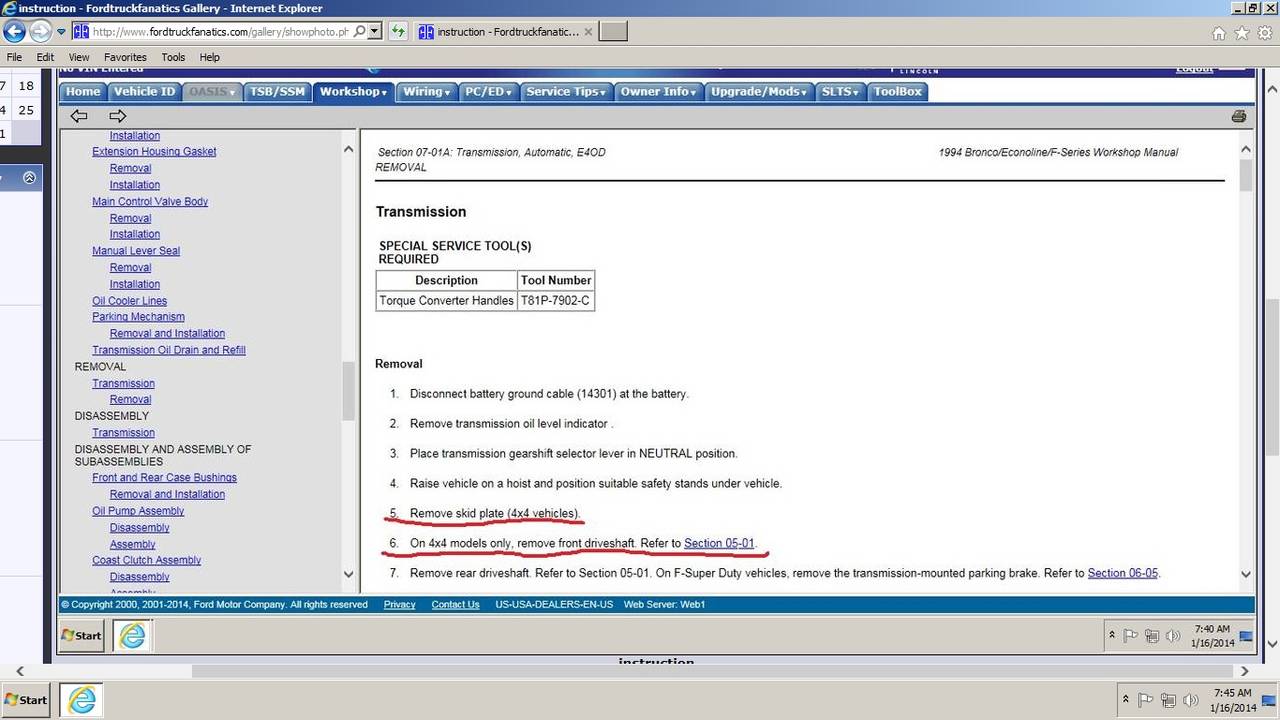Open the Oil Pump Assembly link
Viewport: 1280px width, 720px height.
(138, 511)
